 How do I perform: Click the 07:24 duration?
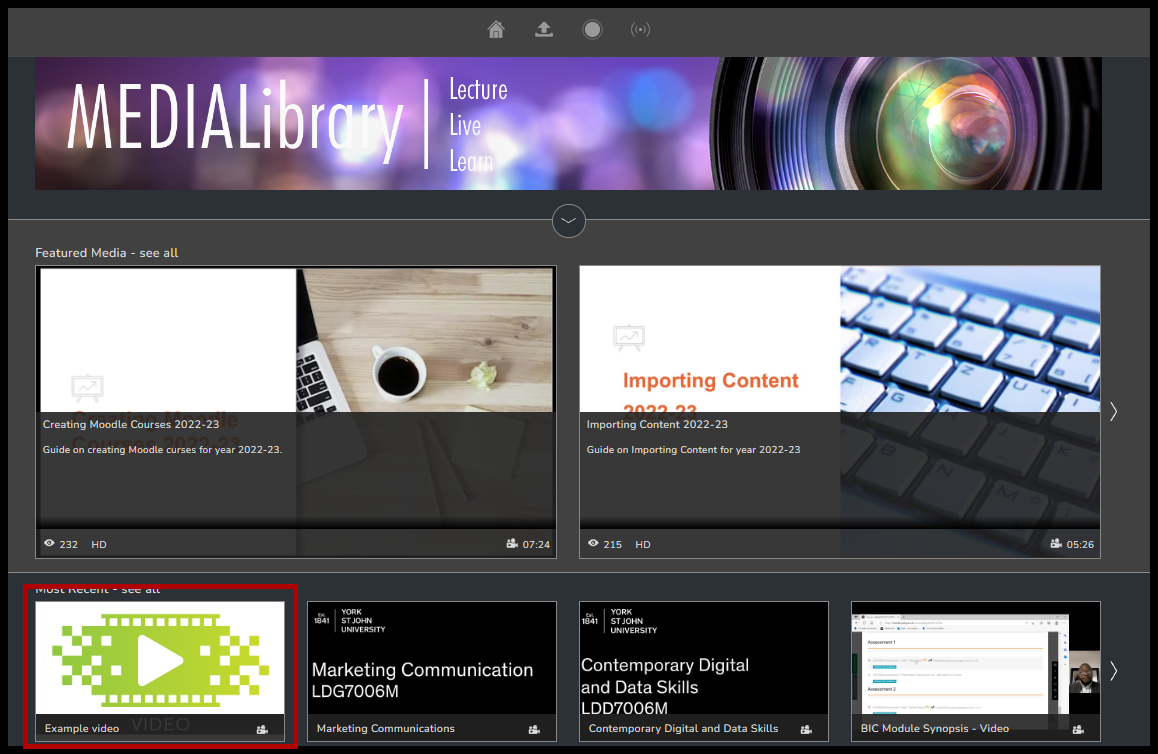[536, 544]
